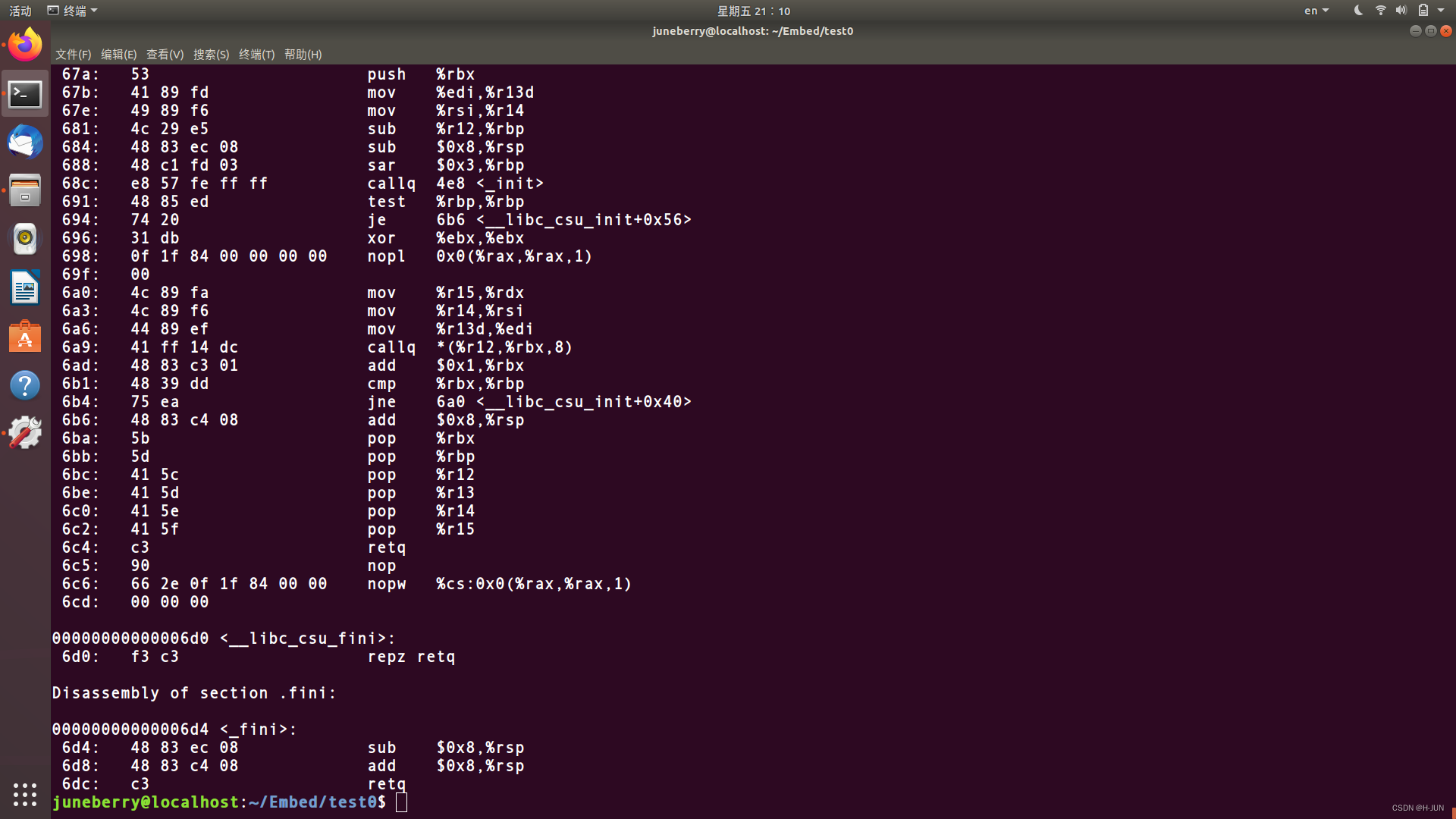Open the Help question-mark icon
The image size is (1456, 819).
(x=25, y=385)
